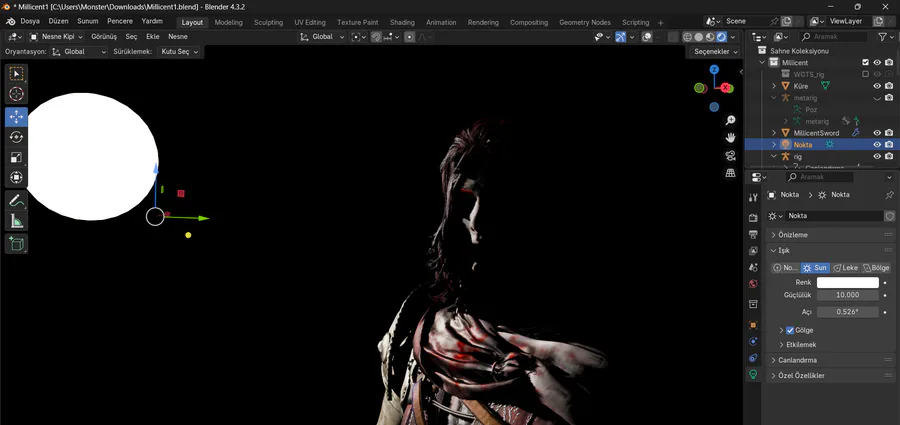Toggle proportional editing button
The width and height of the screenshot is (900, 425).
[409, 37]
